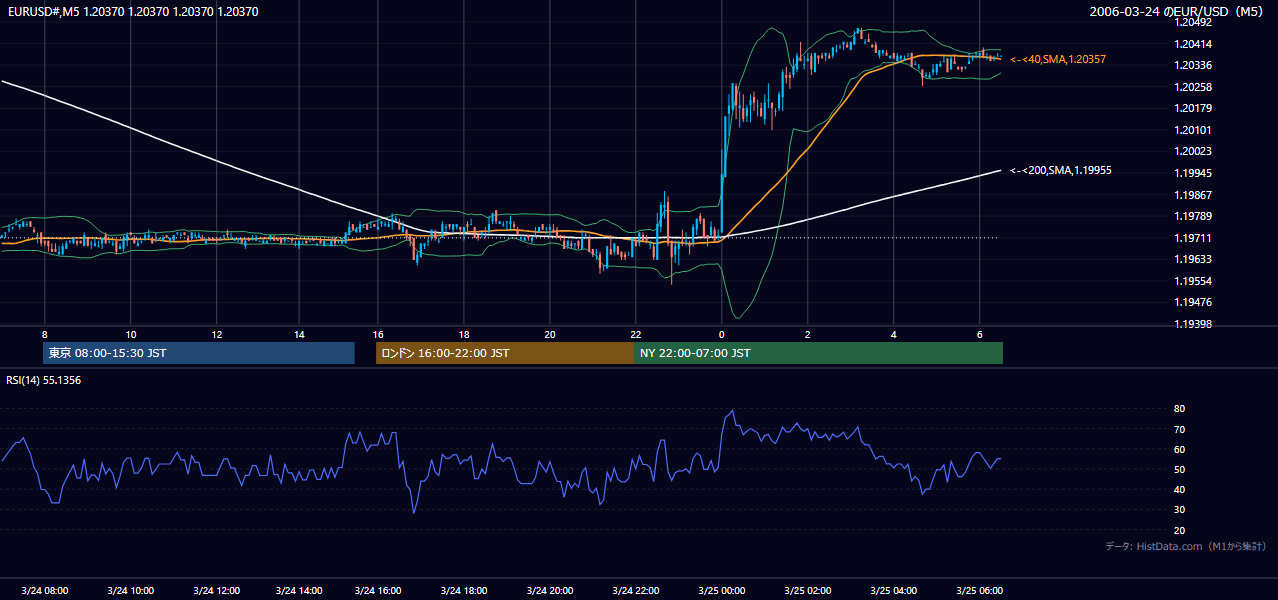
Task: Click price level 1.20336 on the price axis
Action: coord(1192,65)
